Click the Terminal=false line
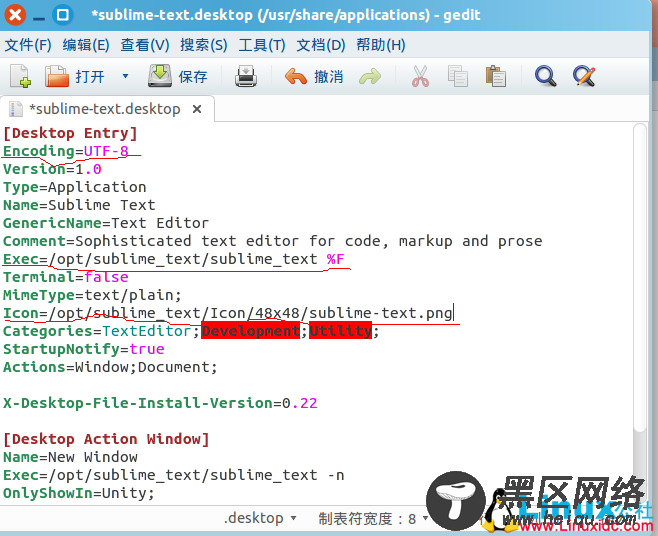658x536 pixels. [65, 277]
